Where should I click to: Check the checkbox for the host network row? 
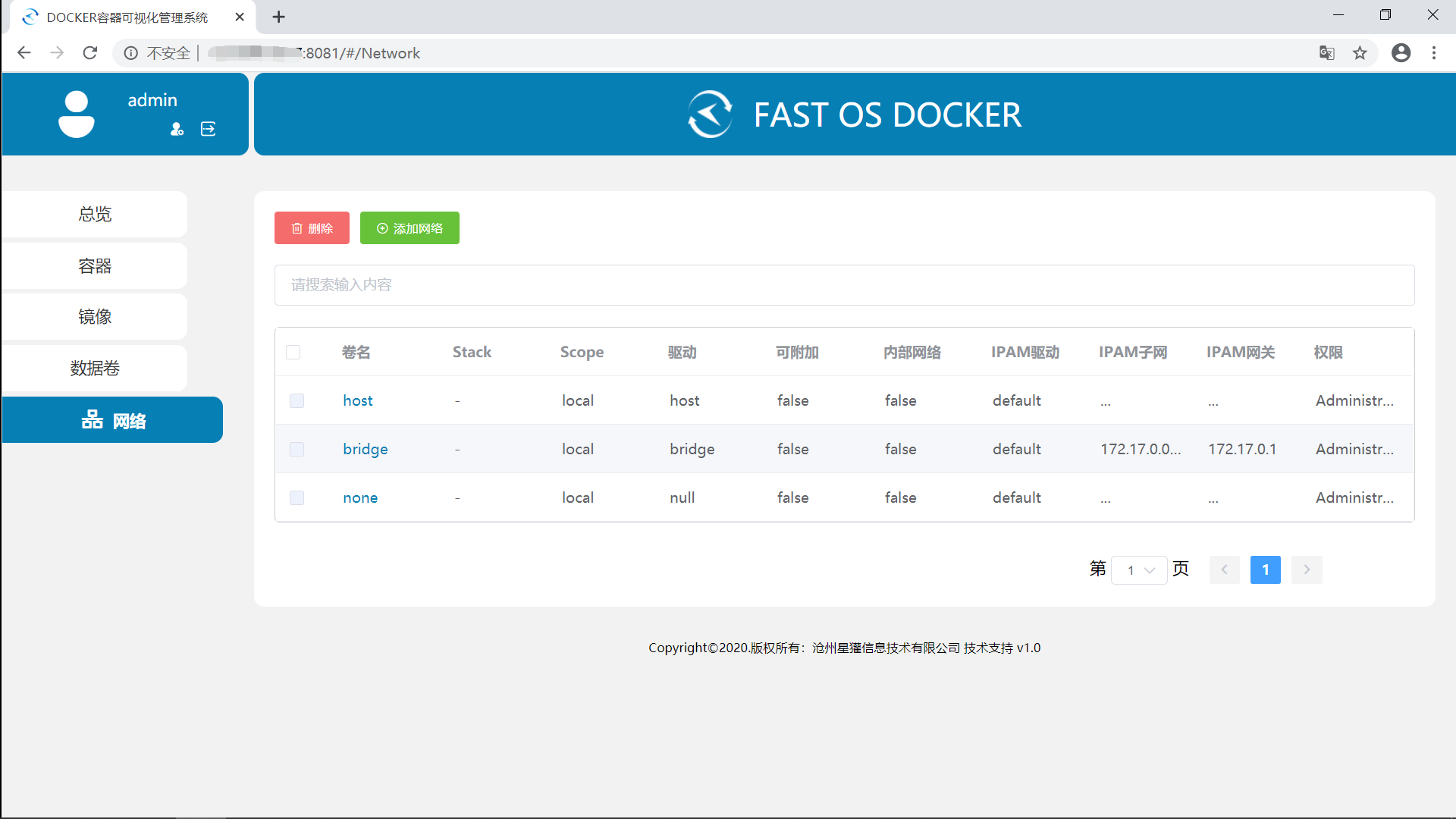click(297, 400)
